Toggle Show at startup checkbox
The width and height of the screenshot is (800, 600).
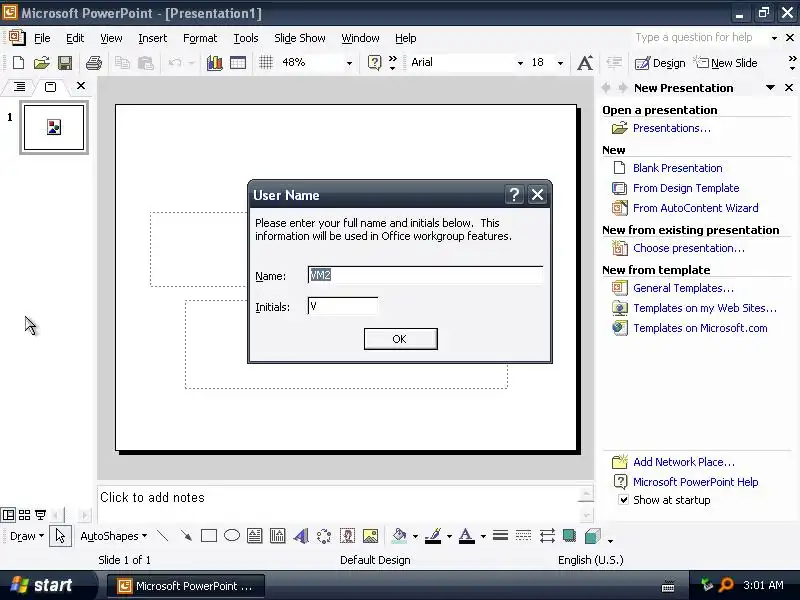click(623, 500)
